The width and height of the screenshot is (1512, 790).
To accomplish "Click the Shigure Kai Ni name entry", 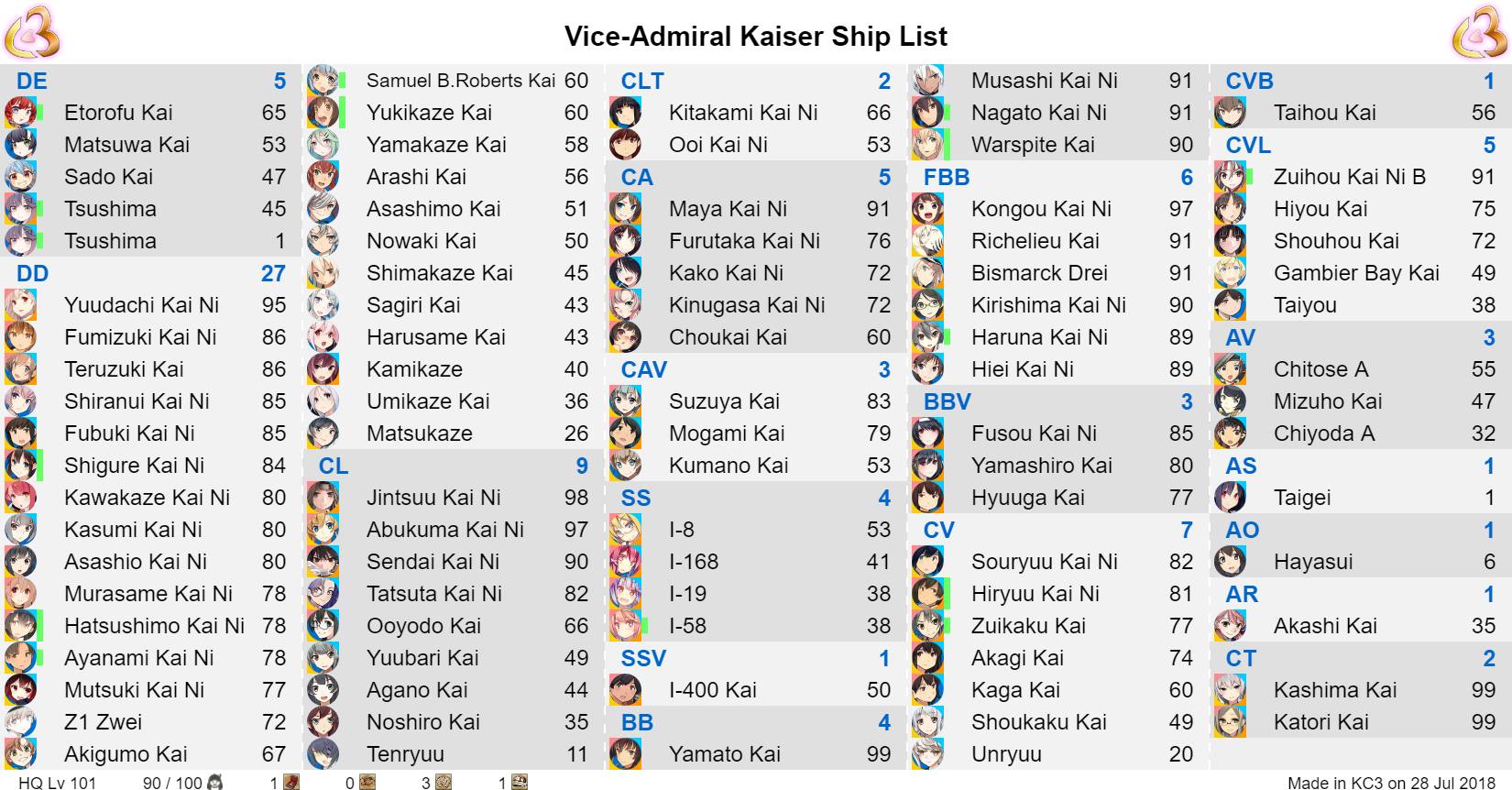I will click(x=134, y=466).
